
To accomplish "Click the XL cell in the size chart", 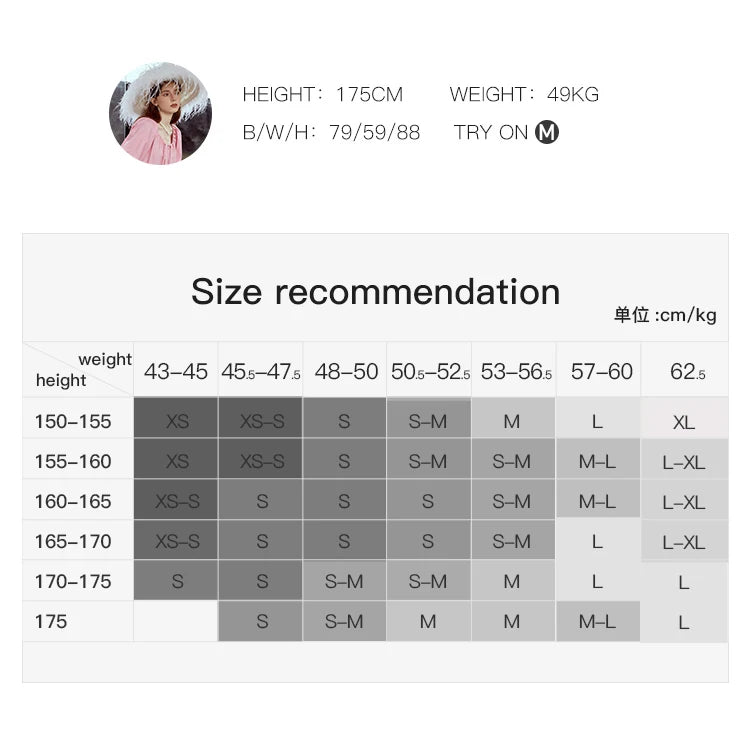I will tap(684, 422).
